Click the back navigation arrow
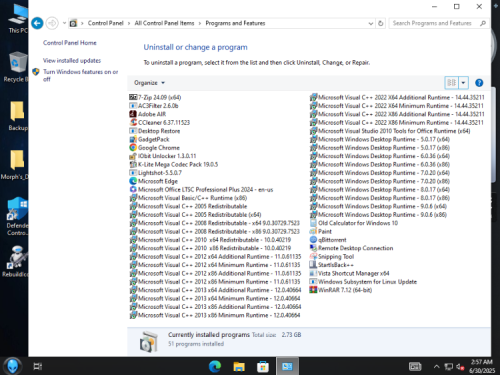Viewport: 500px width, 375px height. 37,23
